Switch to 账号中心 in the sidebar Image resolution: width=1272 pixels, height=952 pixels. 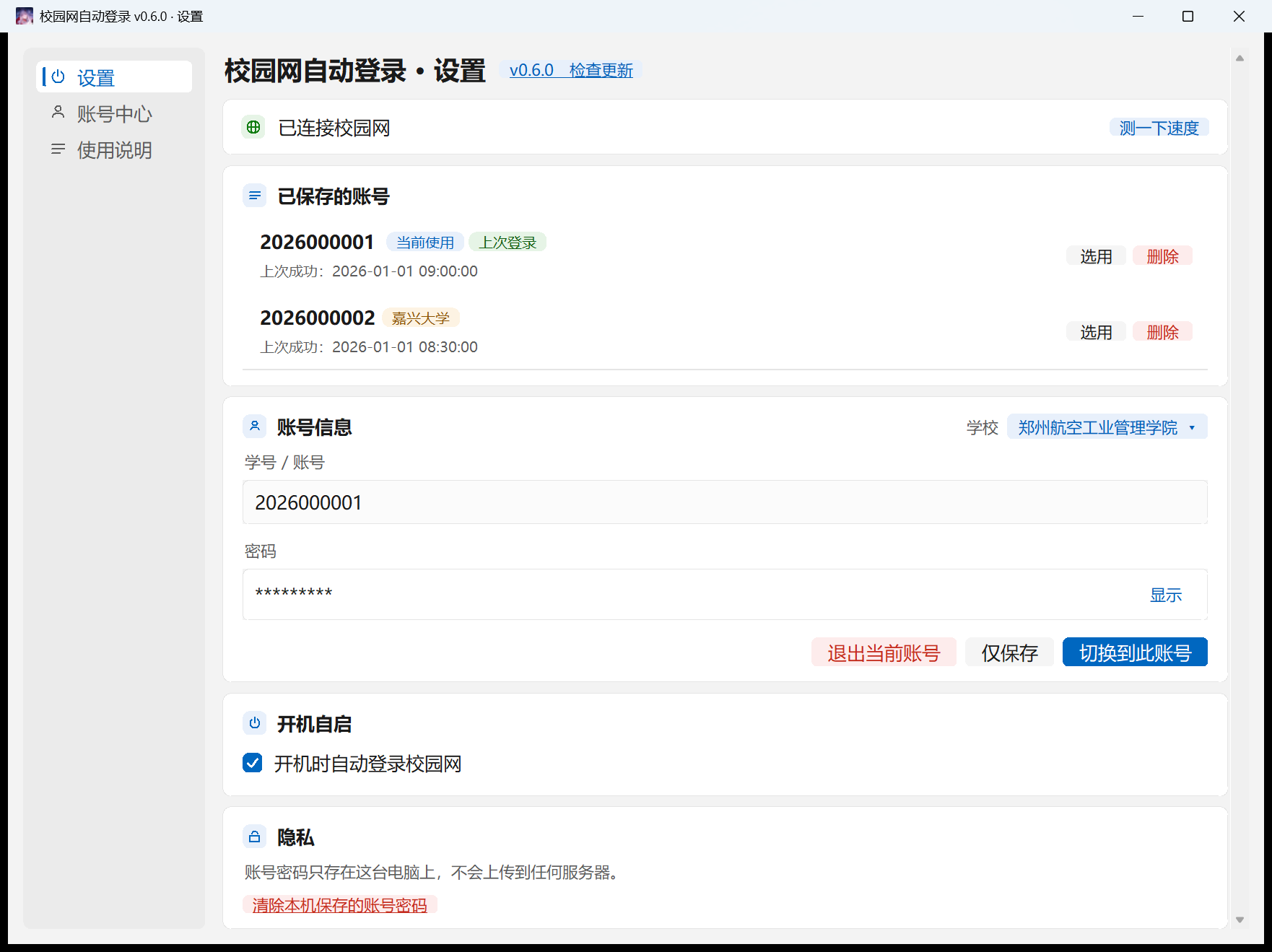pyautogui.click(x=114, y=113)
